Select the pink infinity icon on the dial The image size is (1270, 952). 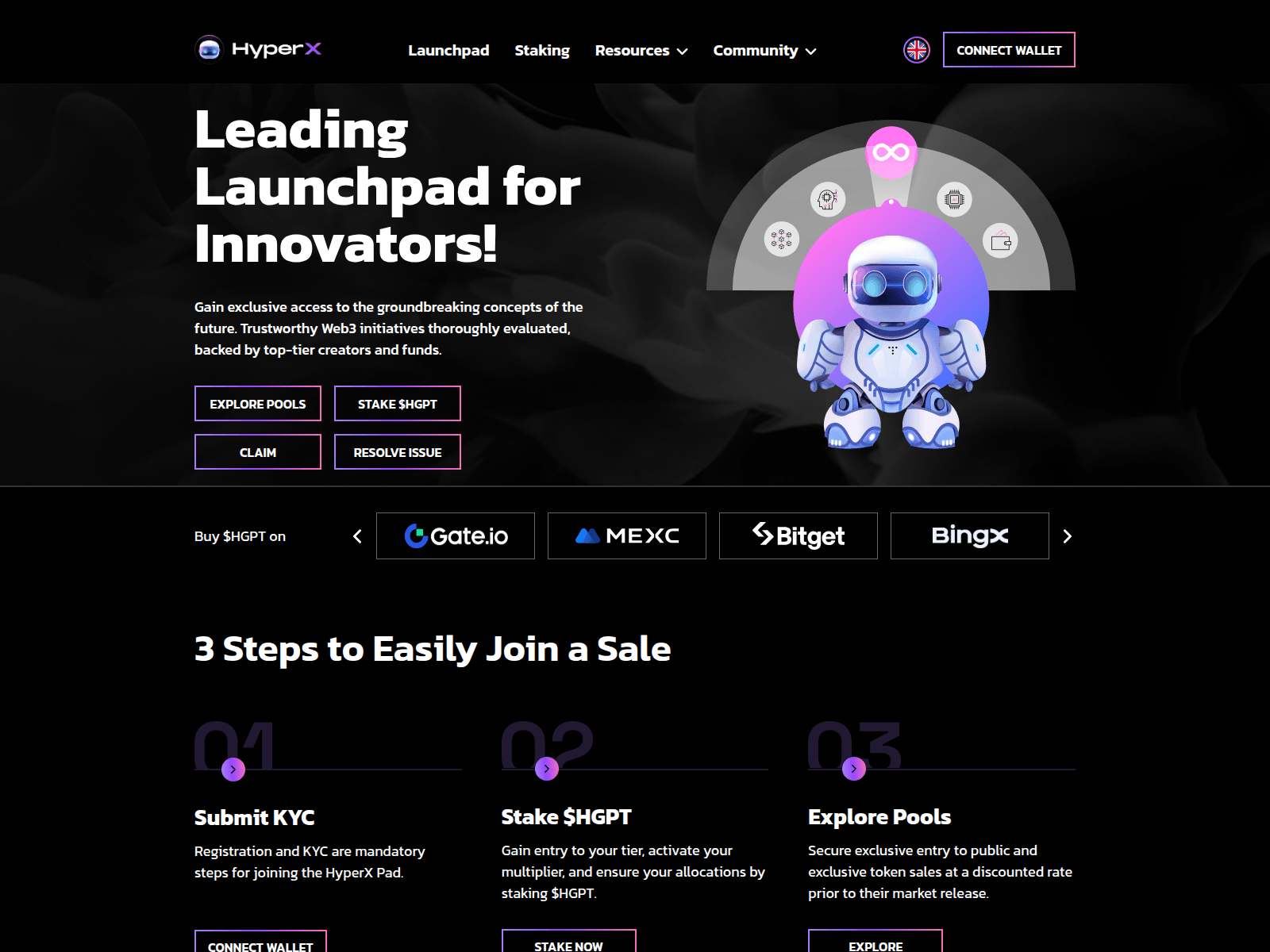891,152
